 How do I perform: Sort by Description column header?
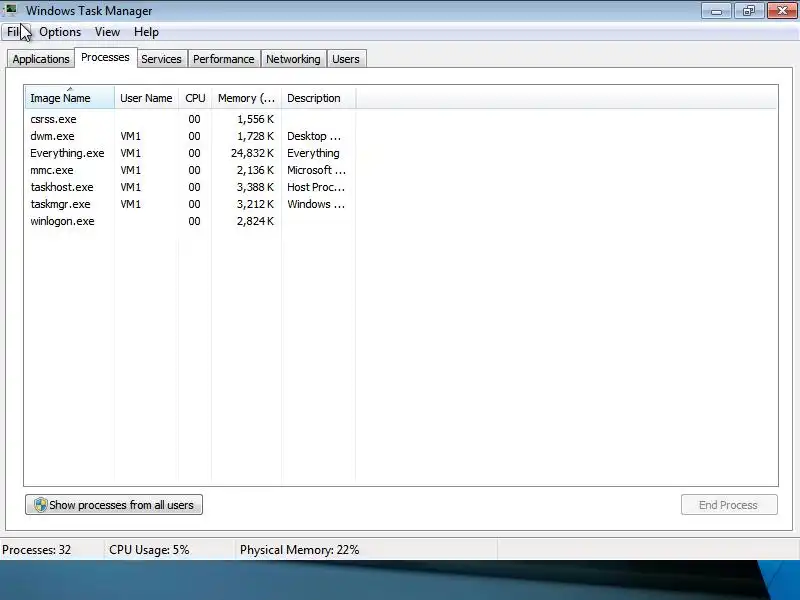(x=318, y=97)
